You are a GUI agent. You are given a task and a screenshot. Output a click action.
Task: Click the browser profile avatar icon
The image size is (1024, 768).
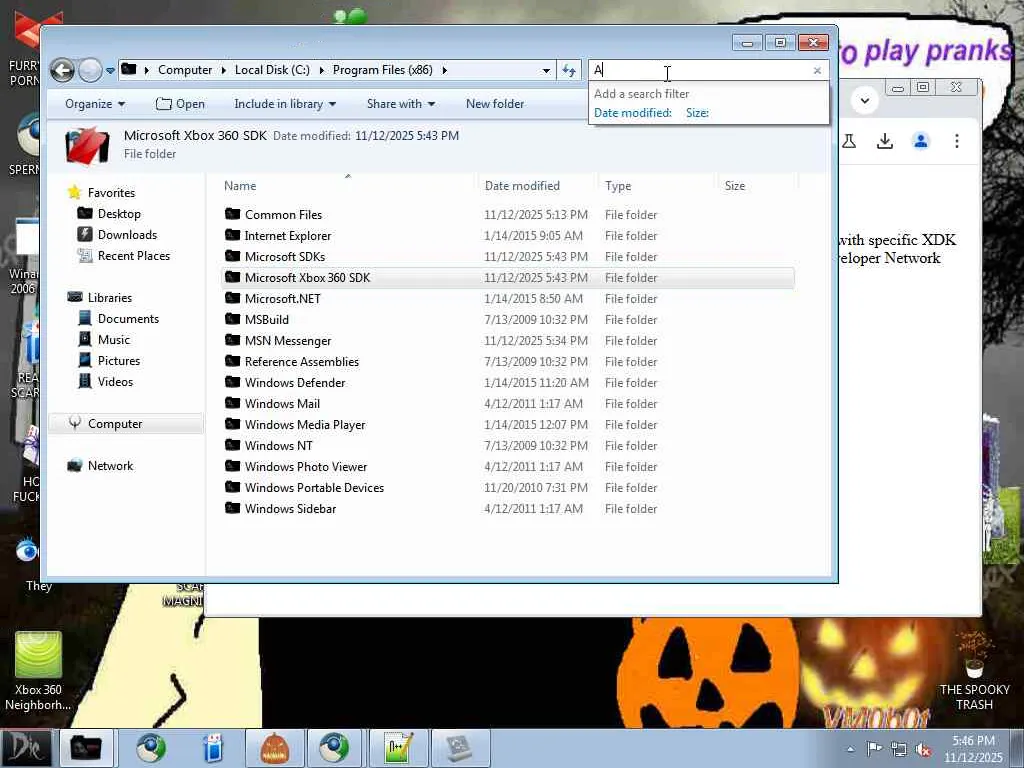[x=921, y=141]
